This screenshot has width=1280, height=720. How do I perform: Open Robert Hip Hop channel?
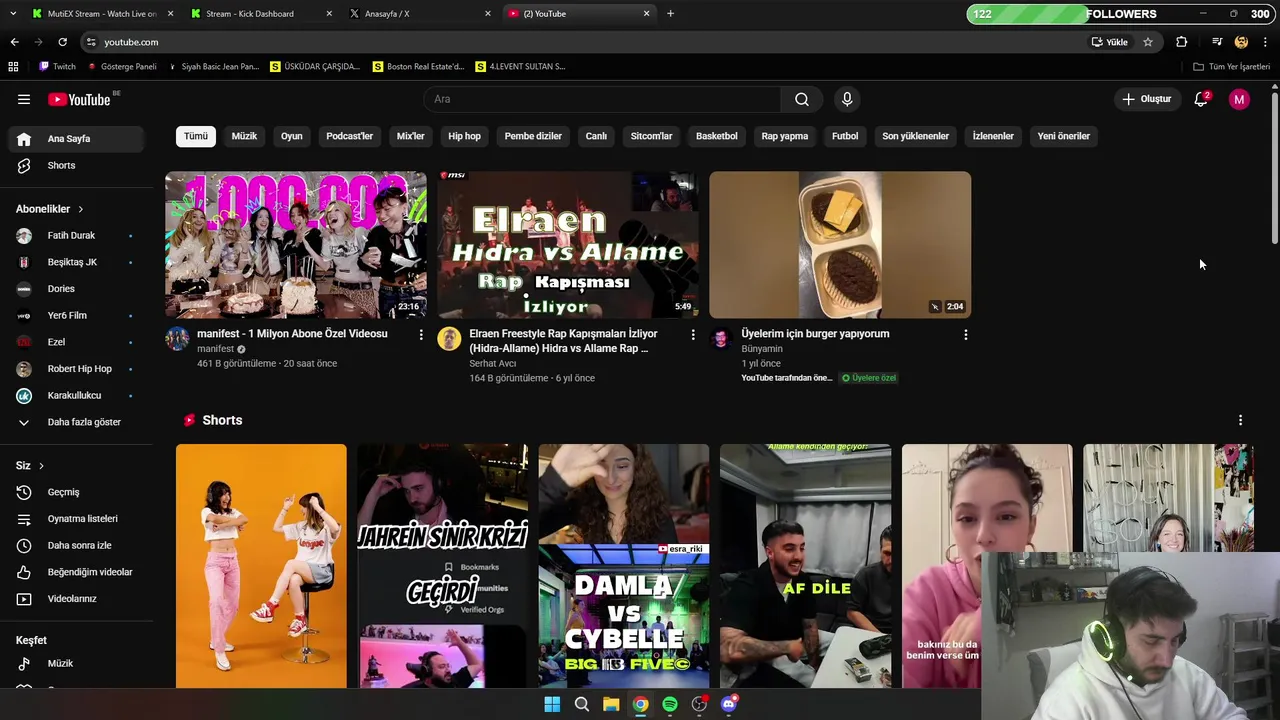point(79,369)
